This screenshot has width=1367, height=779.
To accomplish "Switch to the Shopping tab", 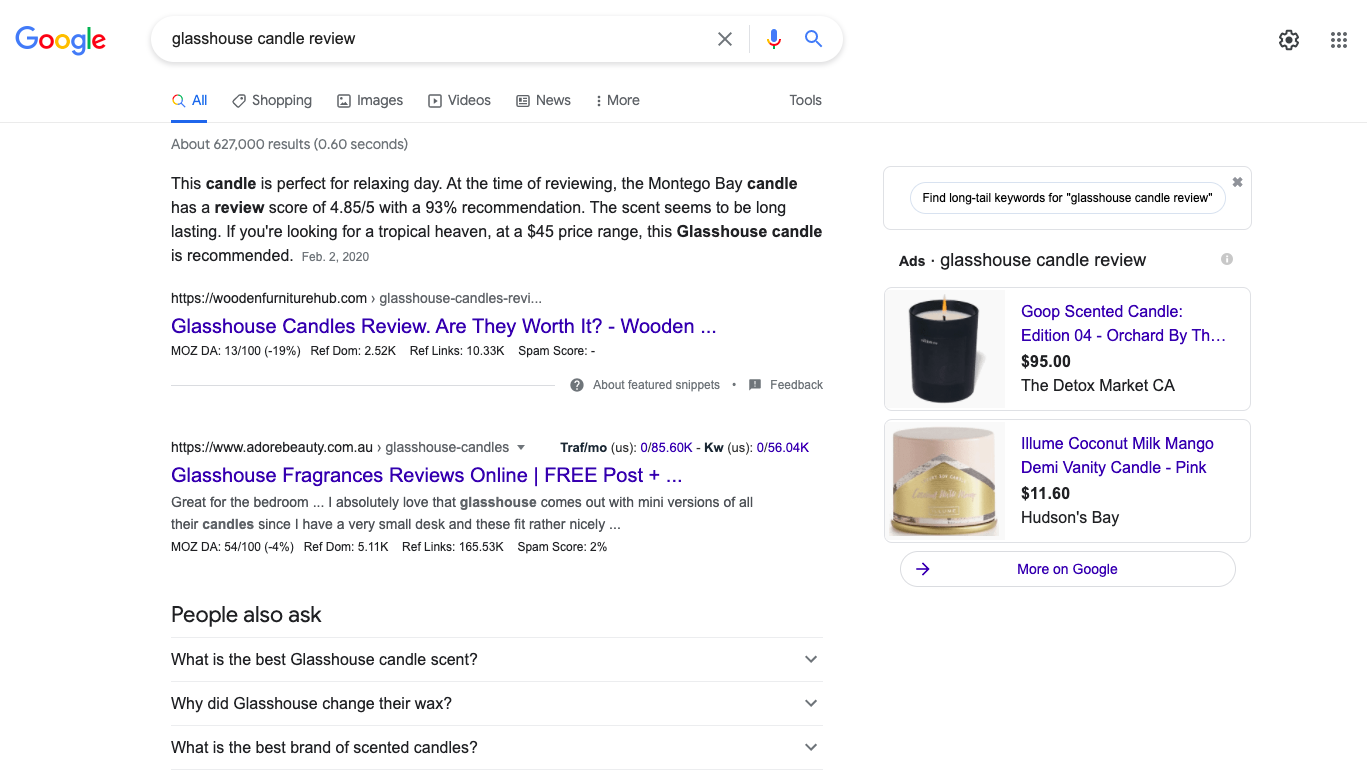I will 272,100.
